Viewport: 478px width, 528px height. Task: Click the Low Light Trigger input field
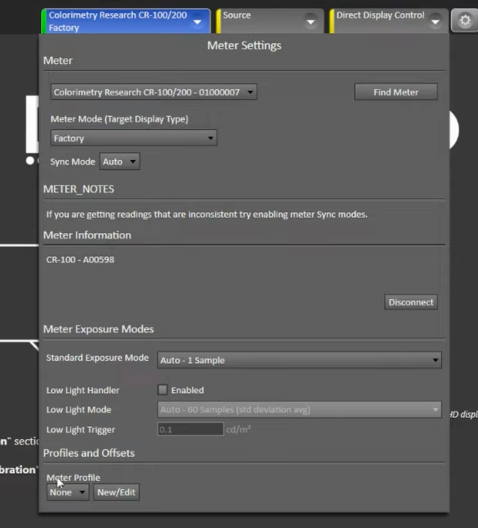pos(190,429)
